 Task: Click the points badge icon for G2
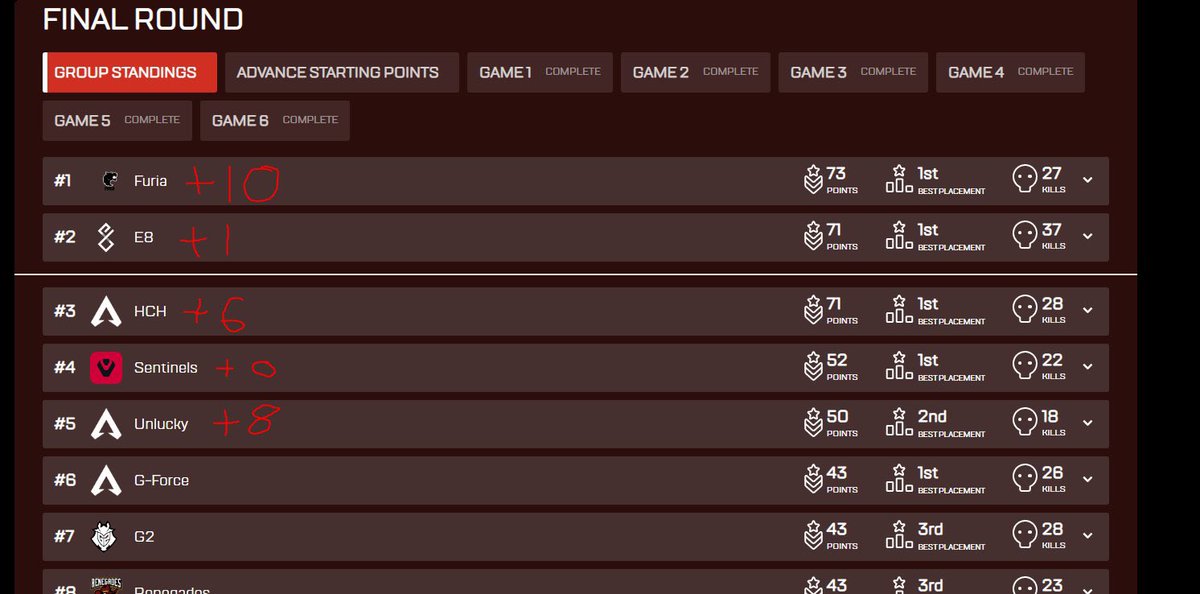(x=813, y=535)
